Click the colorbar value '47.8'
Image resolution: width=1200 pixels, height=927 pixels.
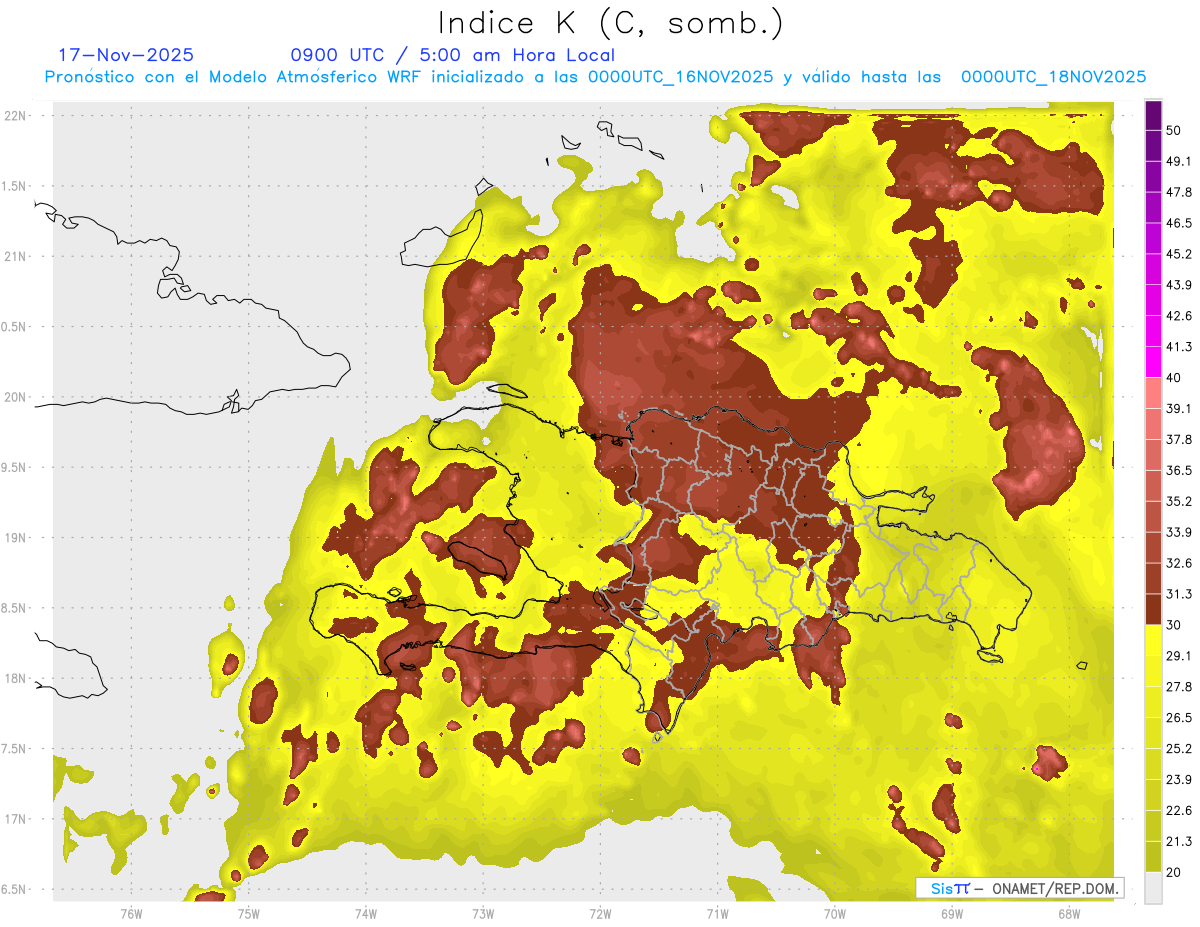click(x=1179, y=192)
